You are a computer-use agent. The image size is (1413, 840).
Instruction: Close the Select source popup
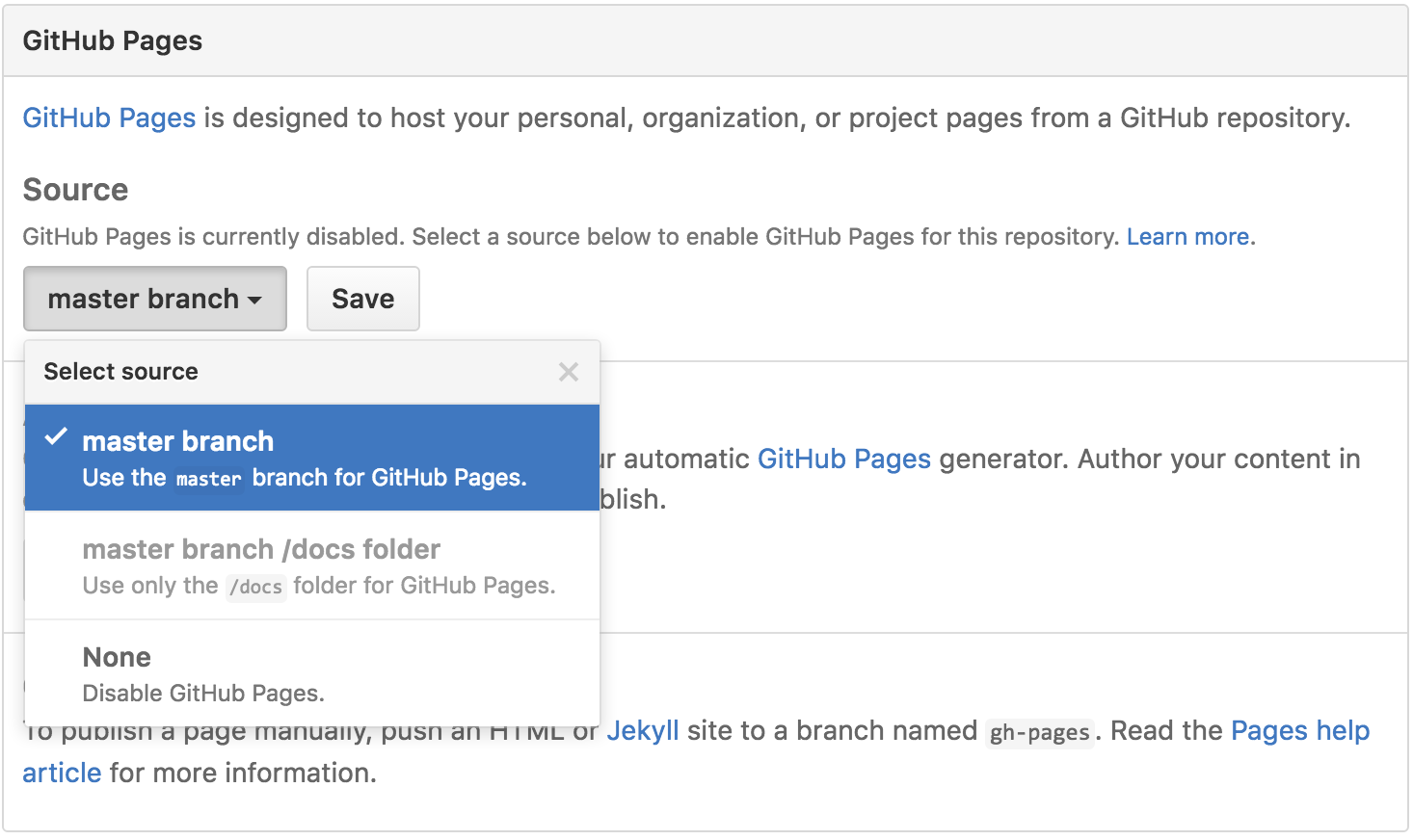[569, 372]
